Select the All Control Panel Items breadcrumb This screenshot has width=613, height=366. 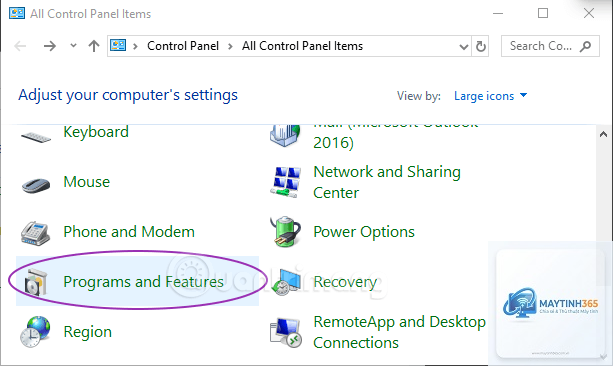[x=302, y=46]
